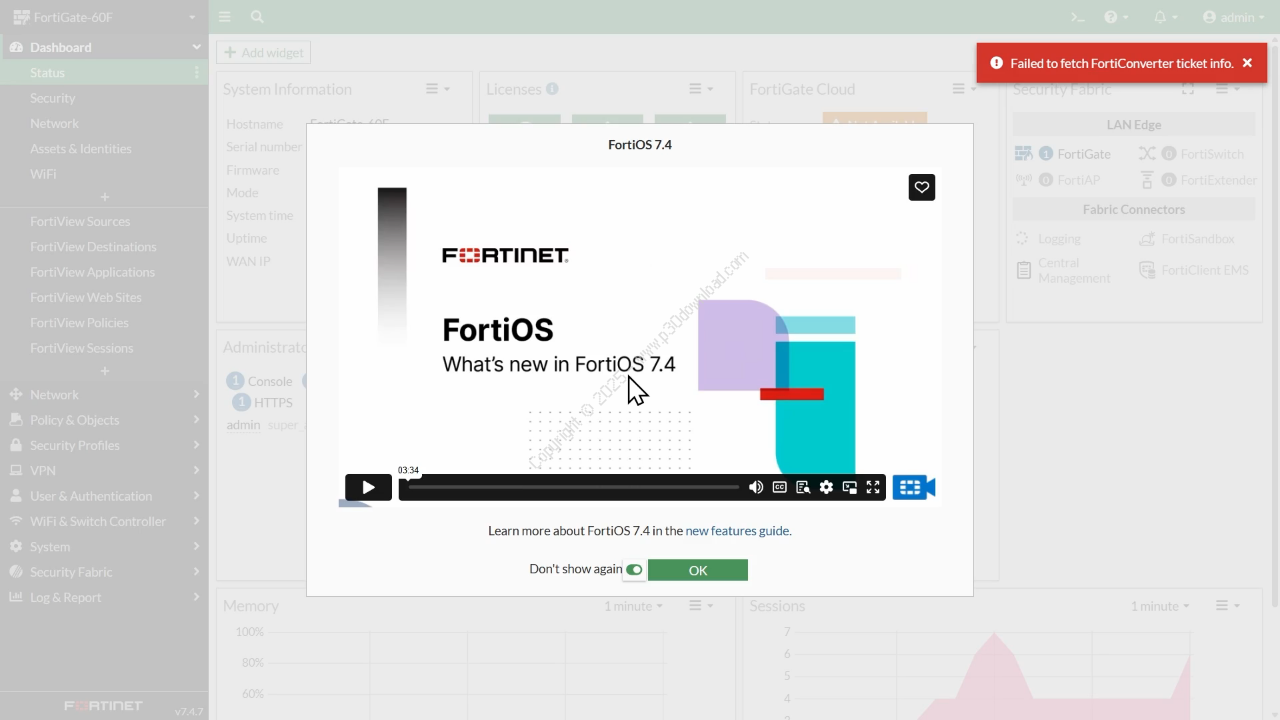The image size is (1280, 720).
Task: Click the FortiSandbox fabric connector
Action: click(1187, 239)
